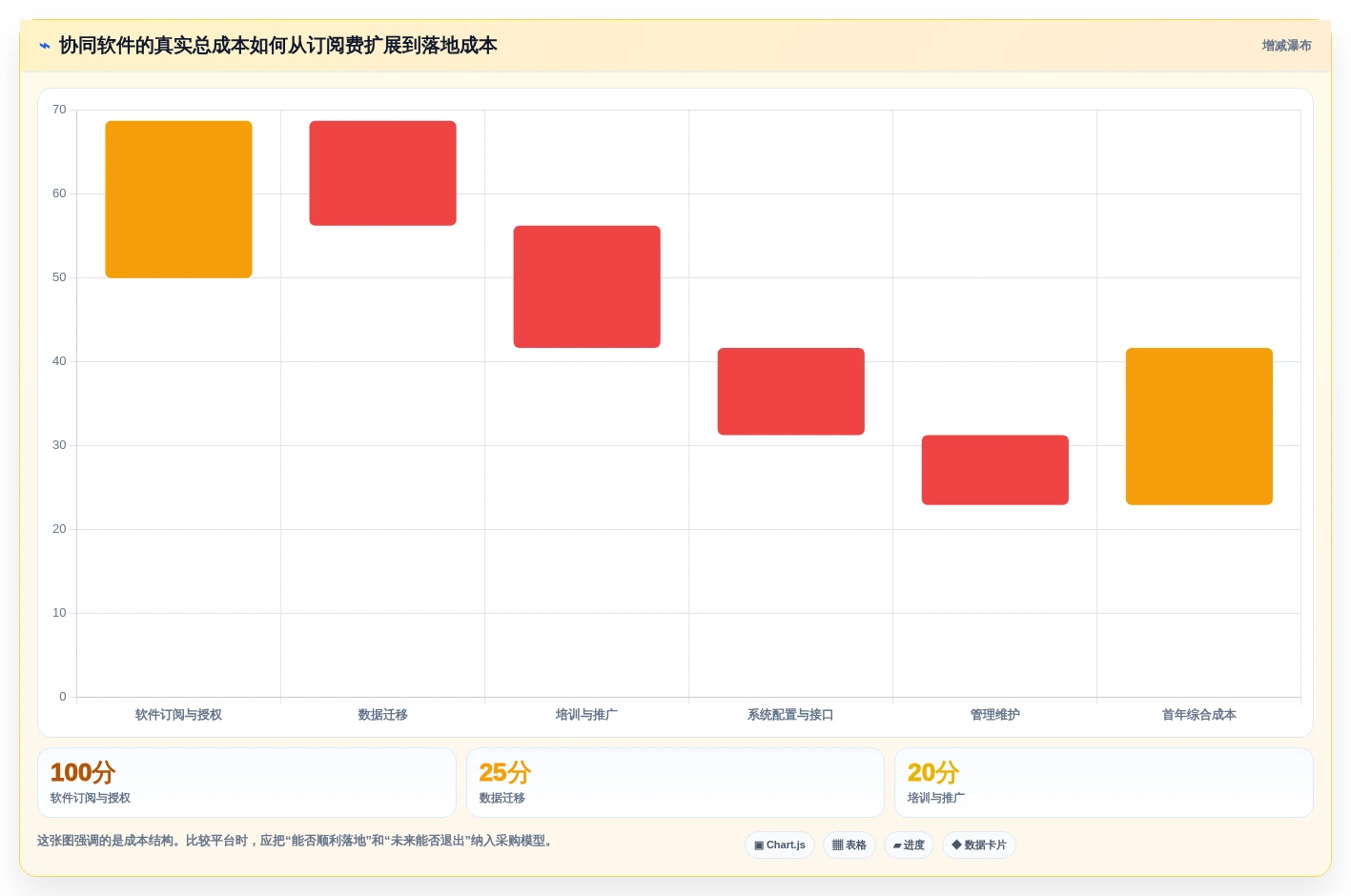The height and width of the screenshot is (896, 1351).
Task: Select the 进度 chip
Action: tap(909, 845)
